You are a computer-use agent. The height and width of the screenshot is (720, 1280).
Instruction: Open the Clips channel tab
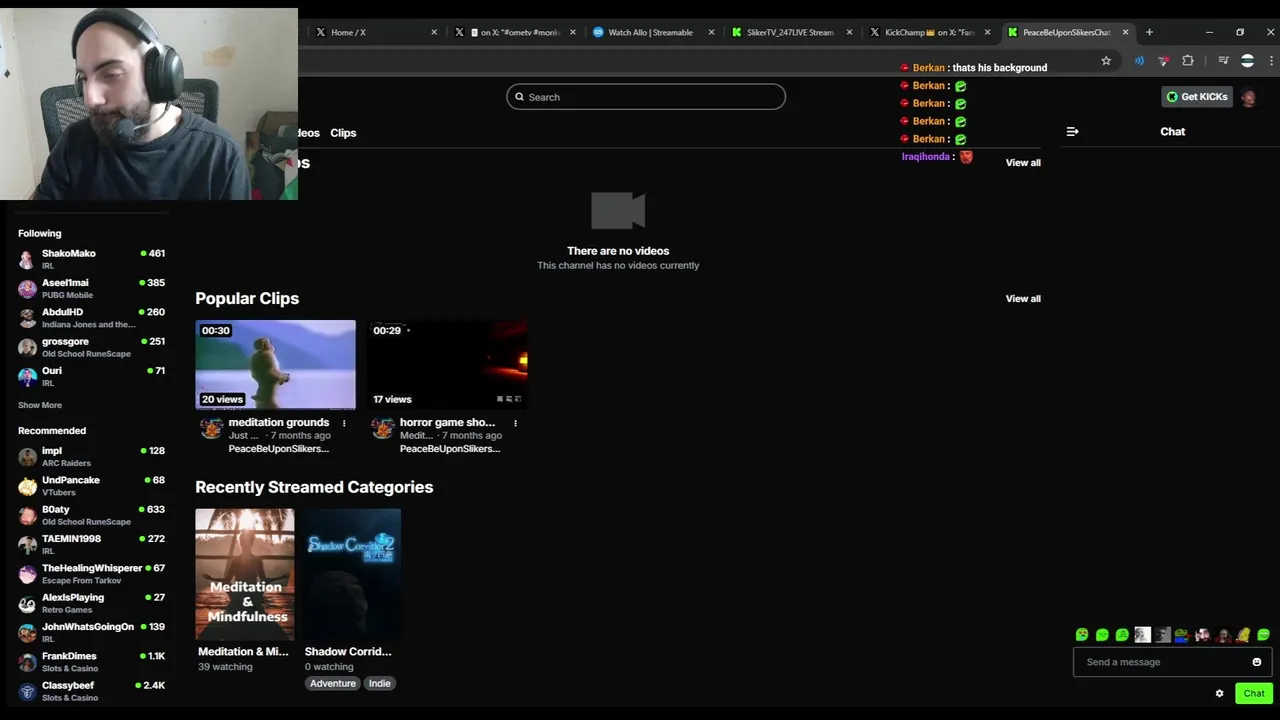(x=343, y=132)
